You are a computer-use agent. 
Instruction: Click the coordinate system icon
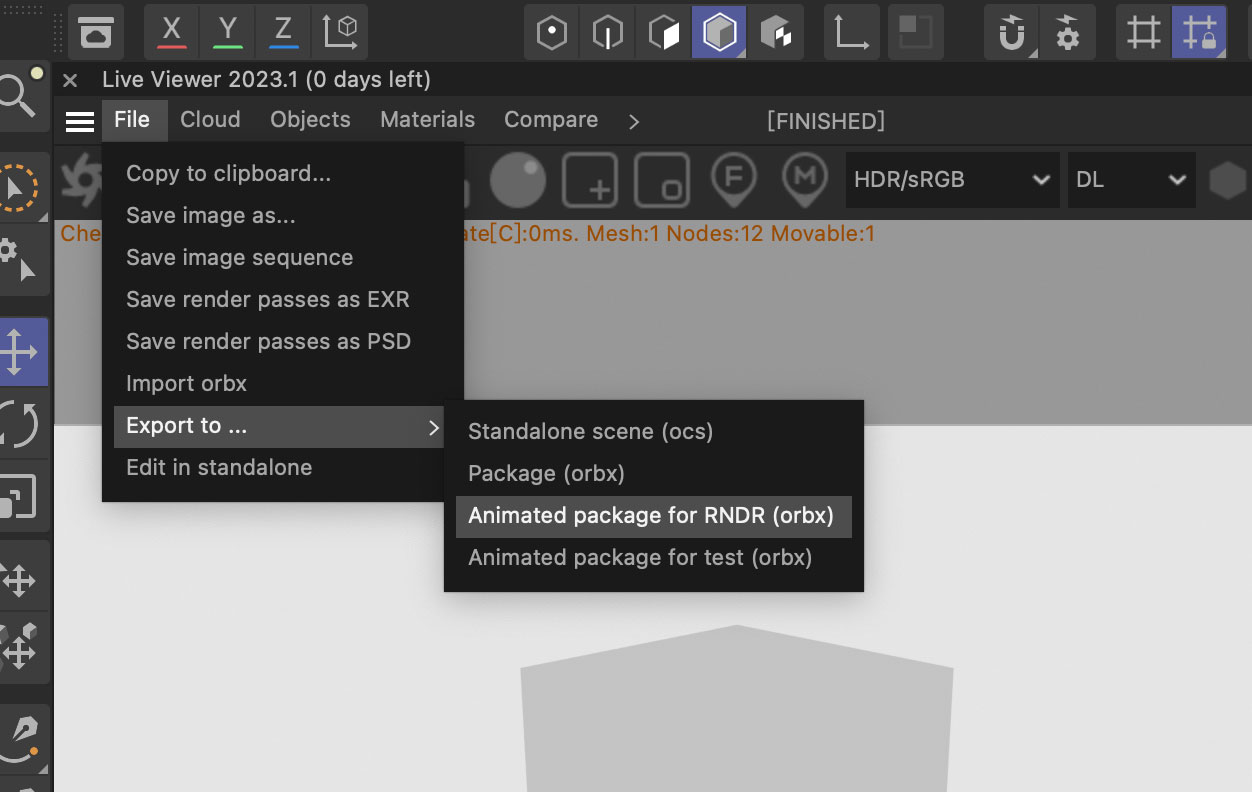(340, 32)
